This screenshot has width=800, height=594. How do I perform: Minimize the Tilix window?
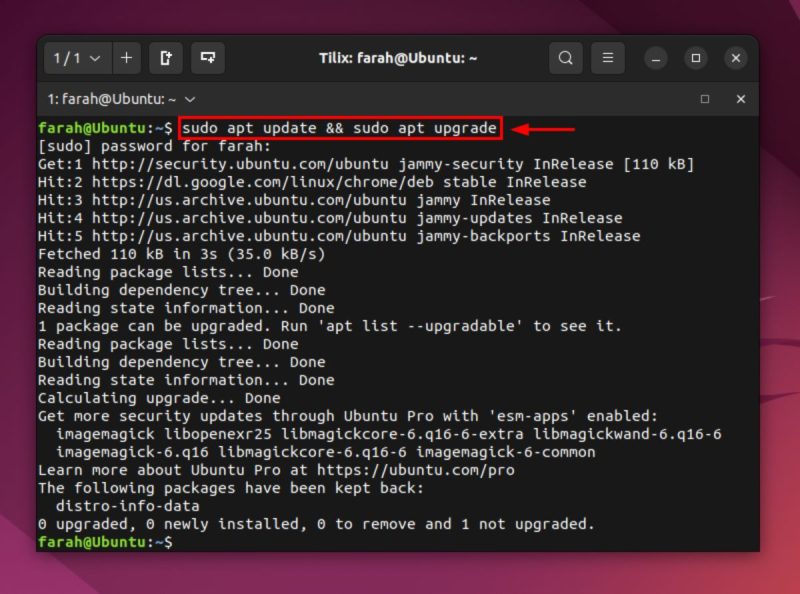tap(655, 59)
